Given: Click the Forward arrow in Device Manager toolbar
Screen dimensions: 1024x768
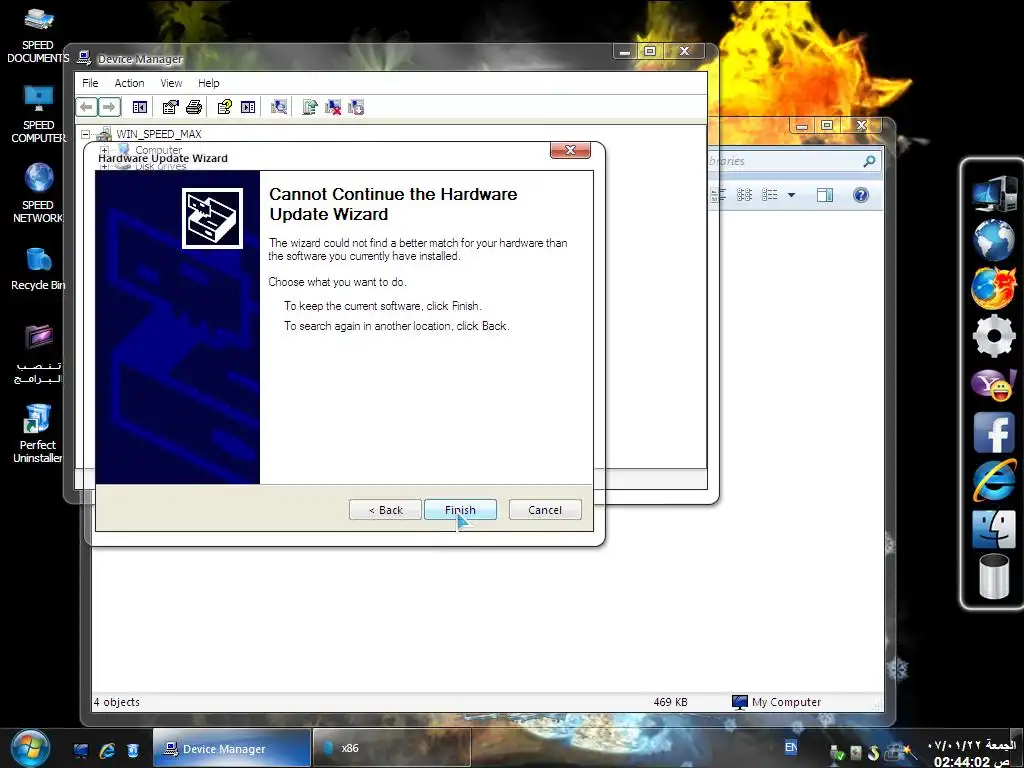Looking at the screenshot, I should [x=109, y=106].
